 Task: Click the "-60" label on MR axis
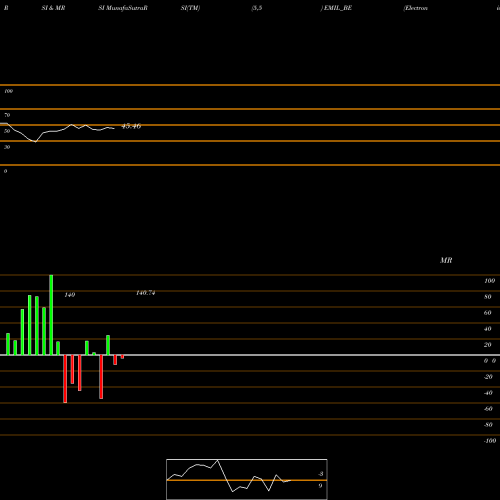(488, 409)
